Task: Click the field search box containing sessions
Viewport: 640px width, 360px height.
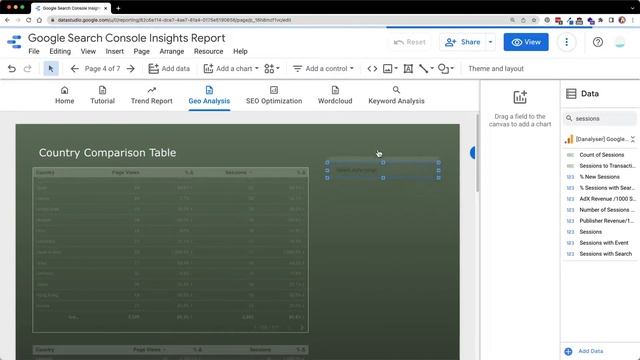Action: tap(599, 118)
